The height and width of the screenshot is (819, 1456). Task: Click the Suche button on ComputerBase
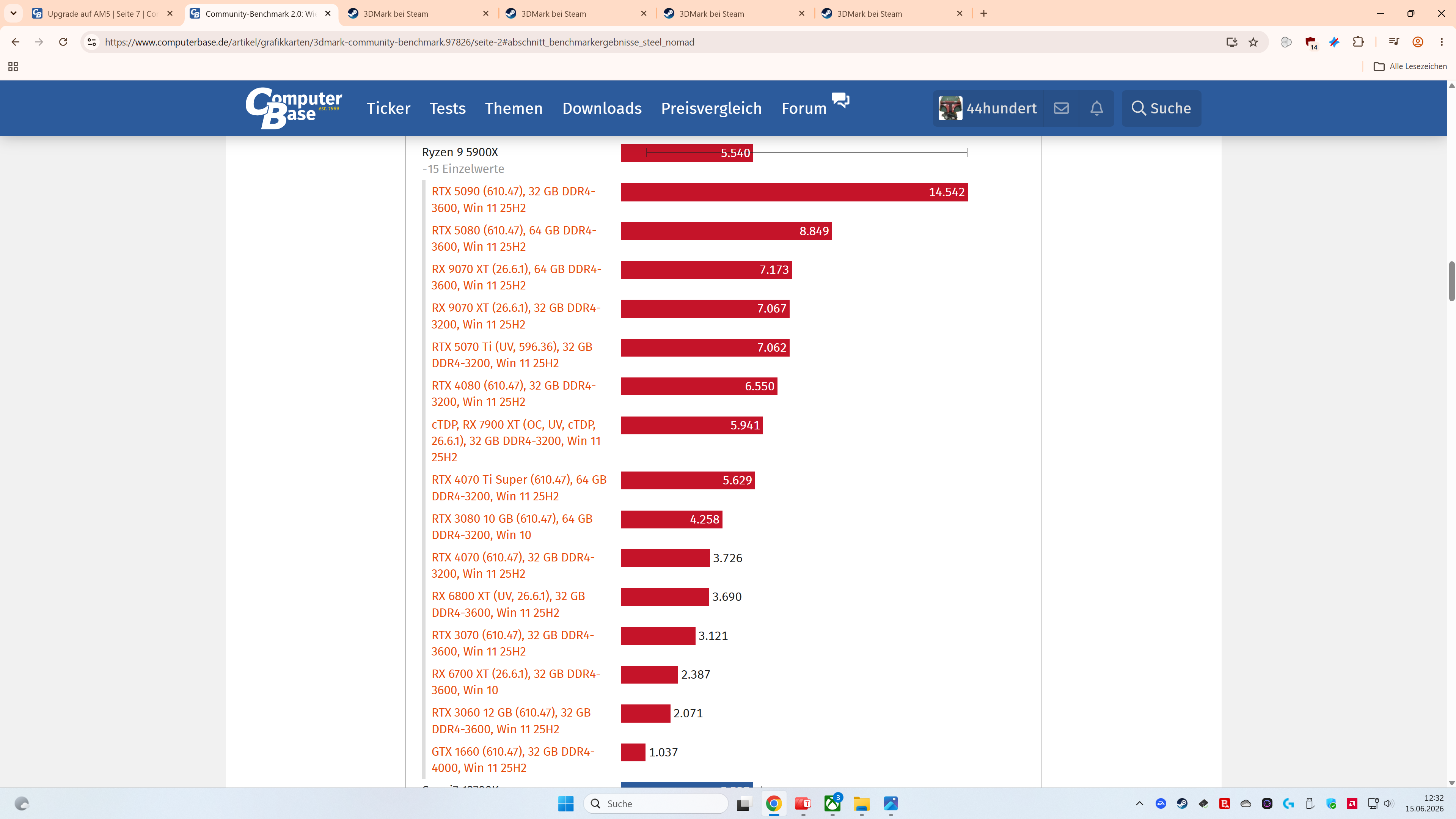pos(1162,108)
